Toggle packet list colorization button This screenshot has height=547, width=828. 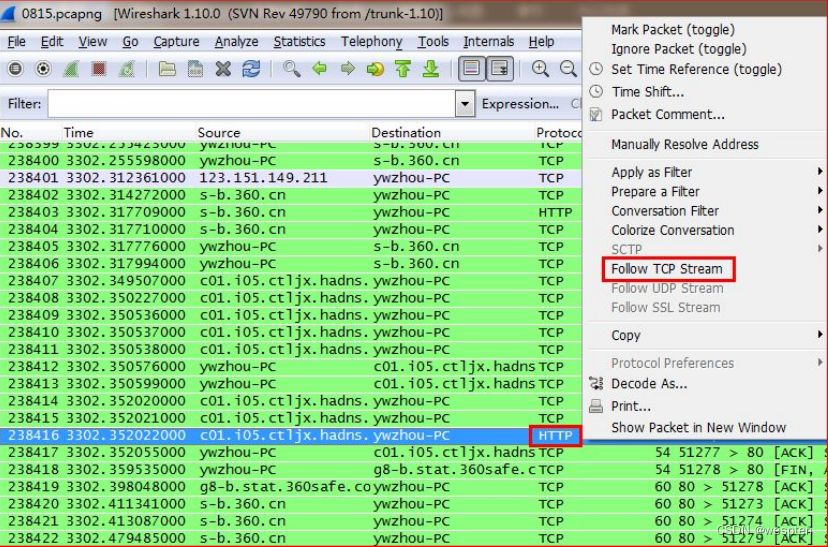click(472, 69)
